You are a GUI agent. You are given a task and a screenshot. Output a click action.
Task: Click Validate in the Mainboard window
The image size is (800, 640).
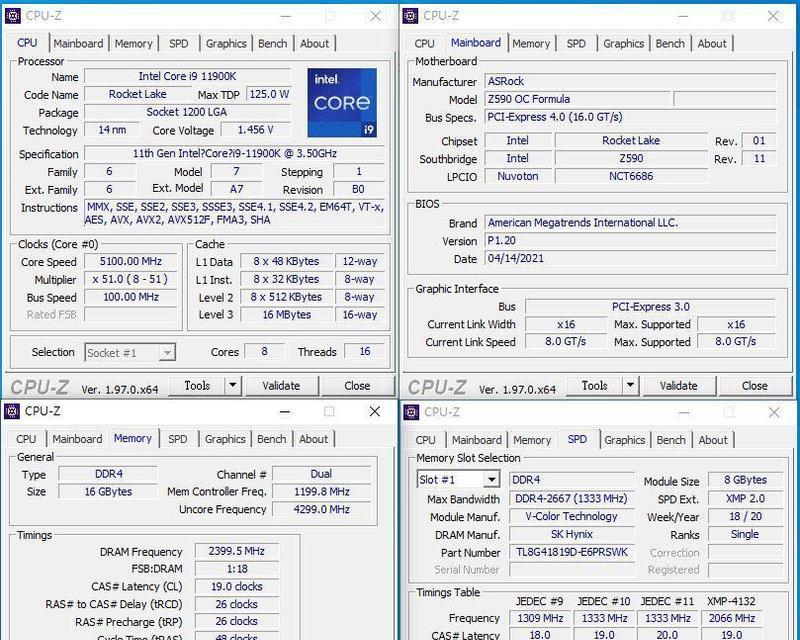[679, 385]
